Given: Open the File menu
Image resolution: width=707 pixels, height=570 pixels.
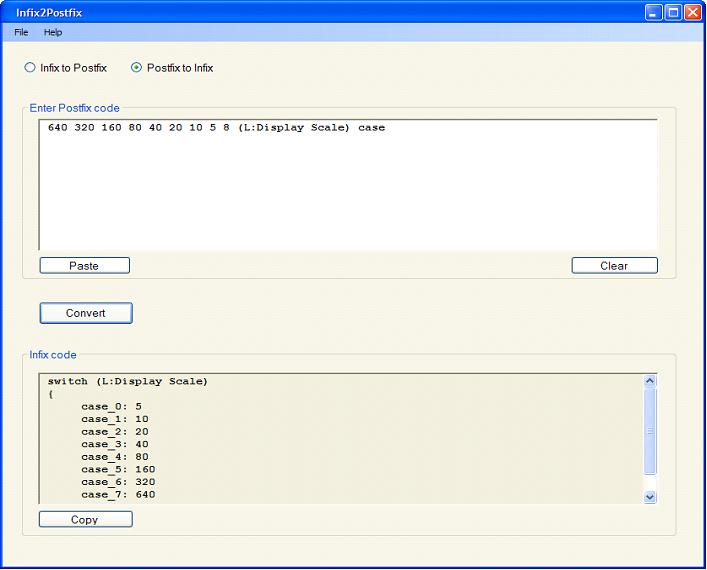Looking at the screenshot, I should (x=21, y=32).
